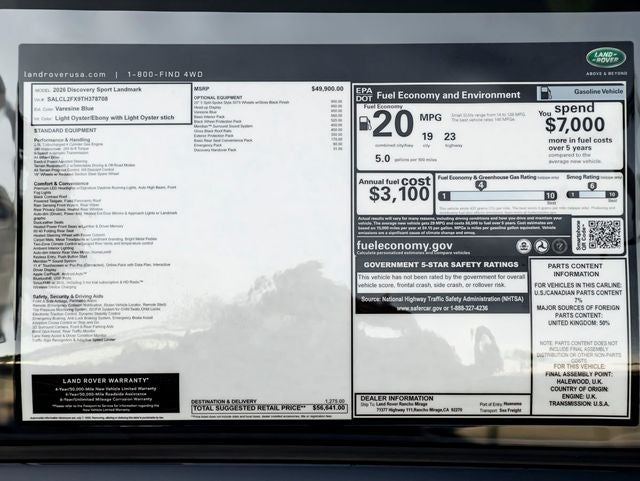Select the 19 city MPG value
640x481 pixels.
[x=427, y=137]
